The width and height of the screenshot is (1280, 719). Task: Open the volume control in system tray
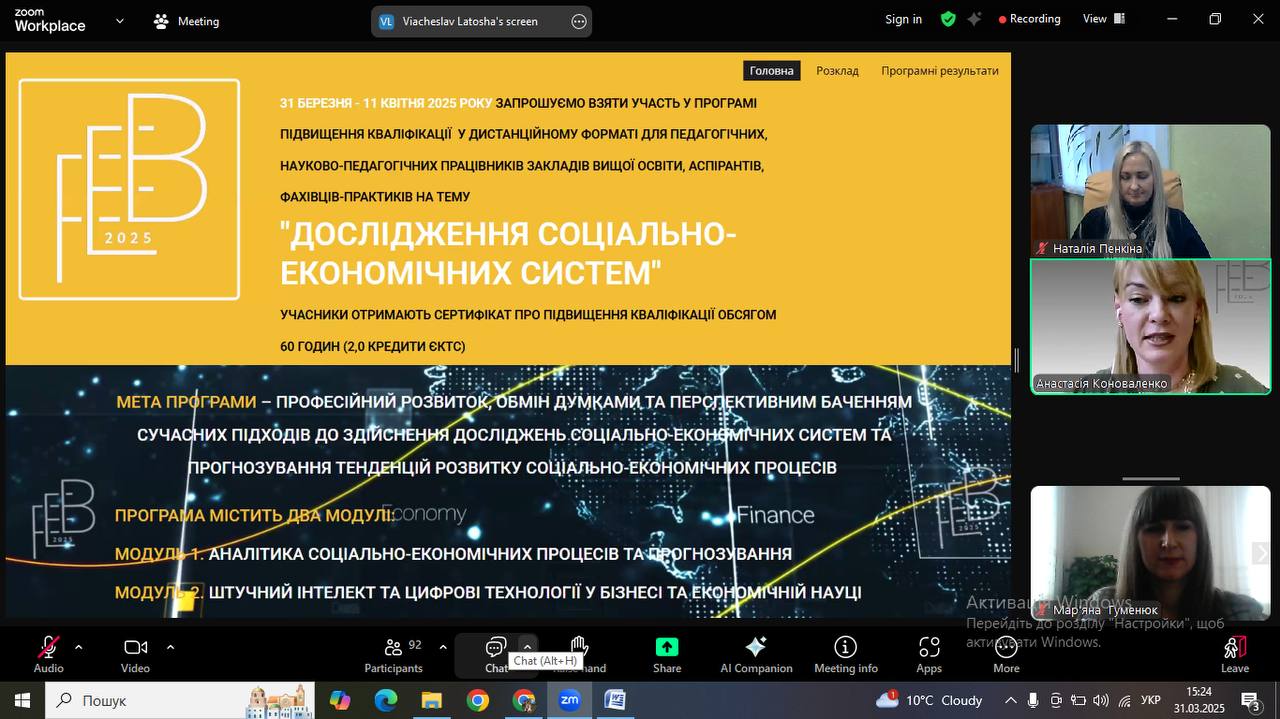coord(1101,700)
